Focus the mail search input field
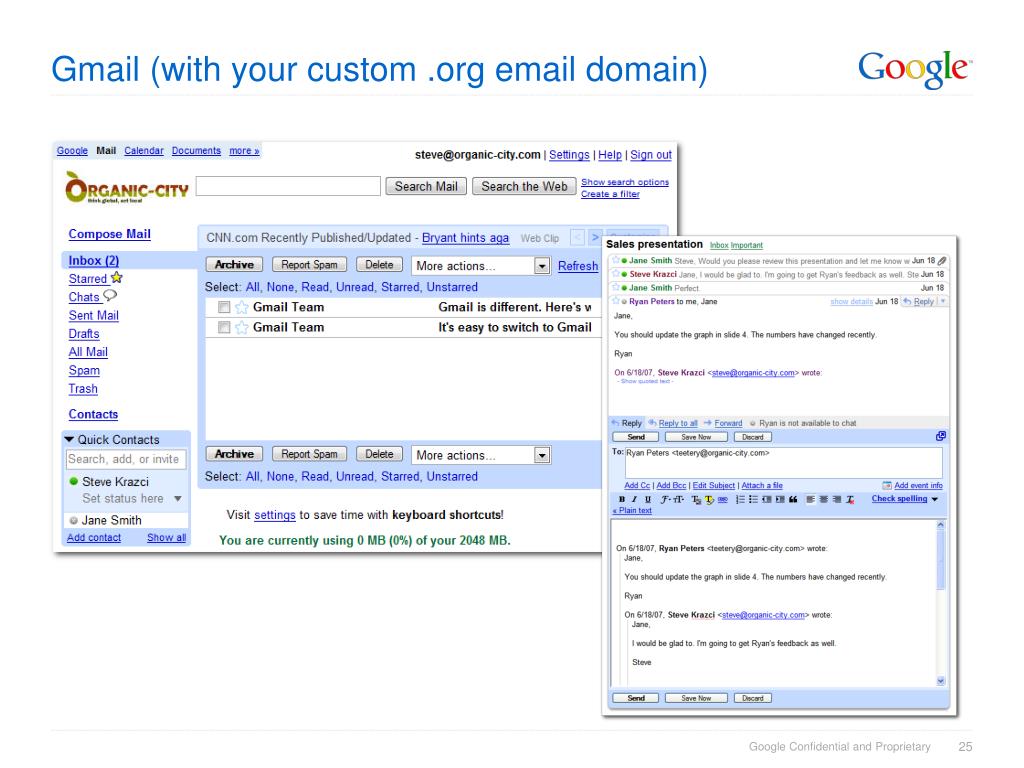 (288, 186)
